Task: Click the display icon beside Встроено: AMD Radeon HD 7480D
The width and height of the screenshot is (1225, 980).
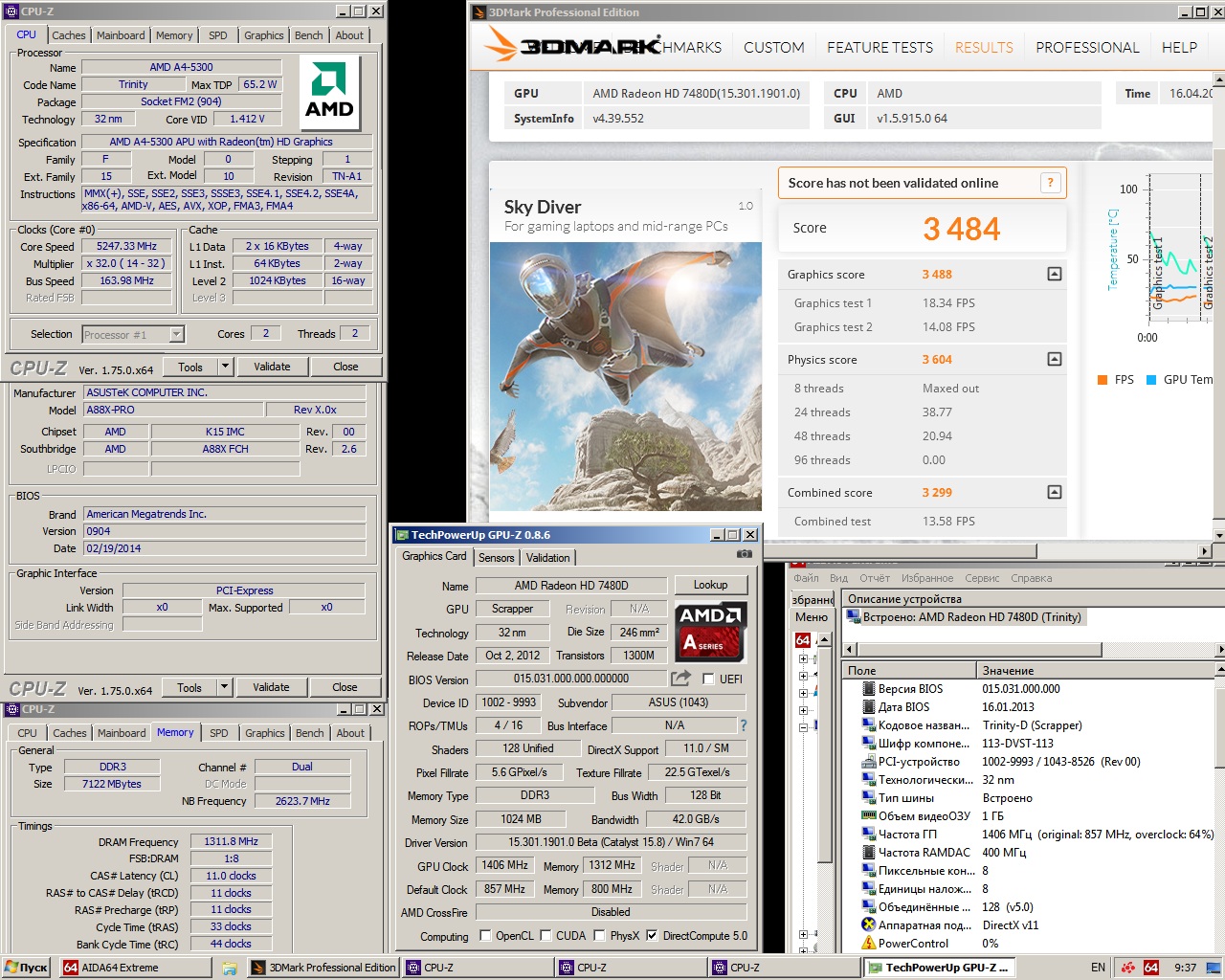Action: (x=854, y=617)
